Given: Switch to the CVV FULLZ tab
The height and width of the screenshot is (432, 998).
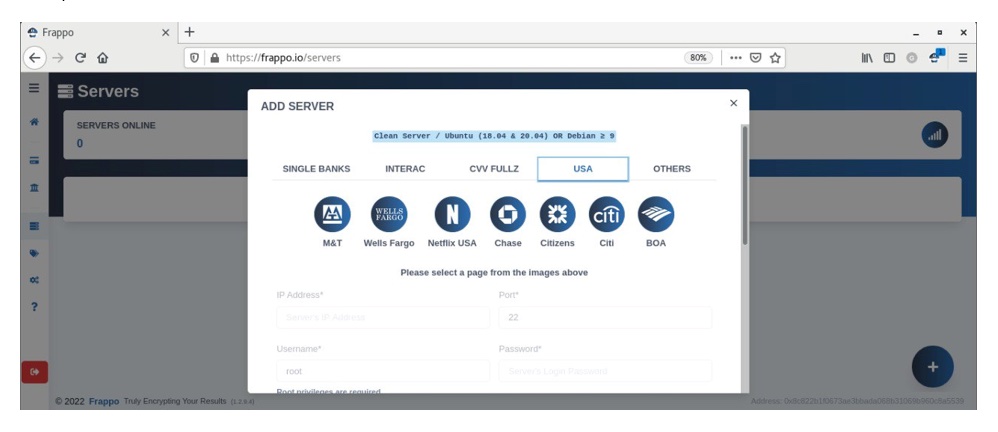Looking at the screenshot, I should coord(493,169).
